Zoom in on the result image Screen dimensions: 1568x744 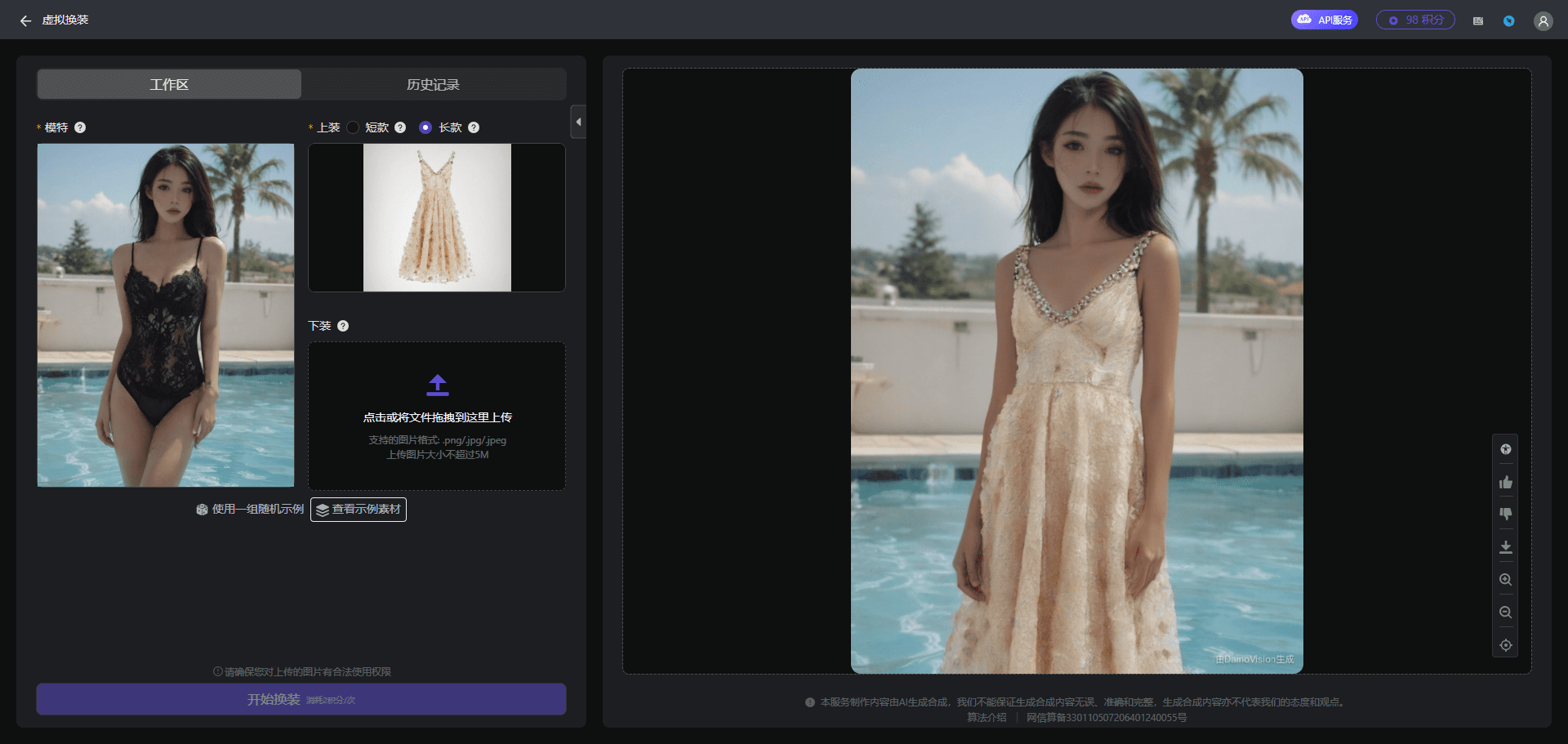point(1506,580)
